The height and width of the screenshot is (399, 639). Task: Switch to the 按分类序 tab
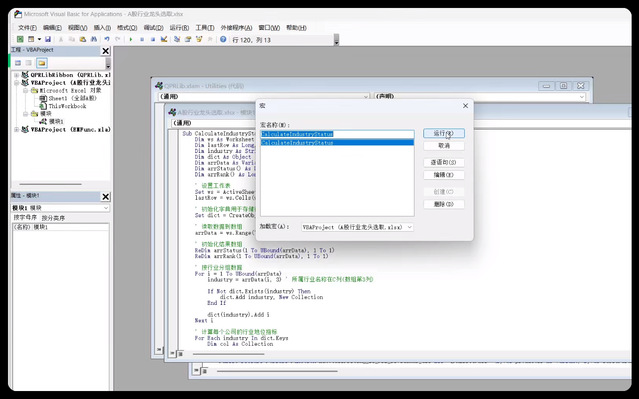[53, 218]
